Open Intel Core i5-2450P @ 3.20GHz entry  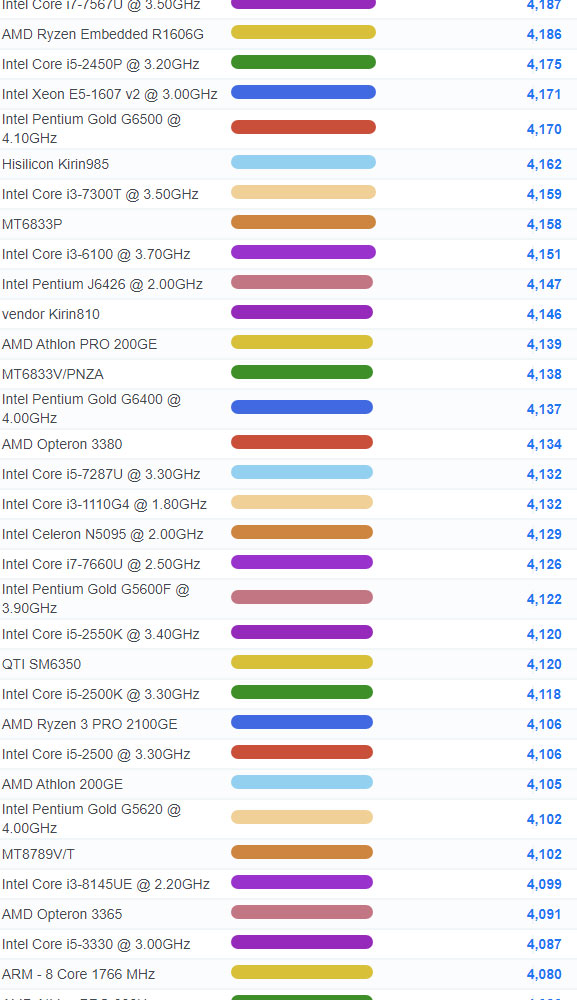(101, 64)
